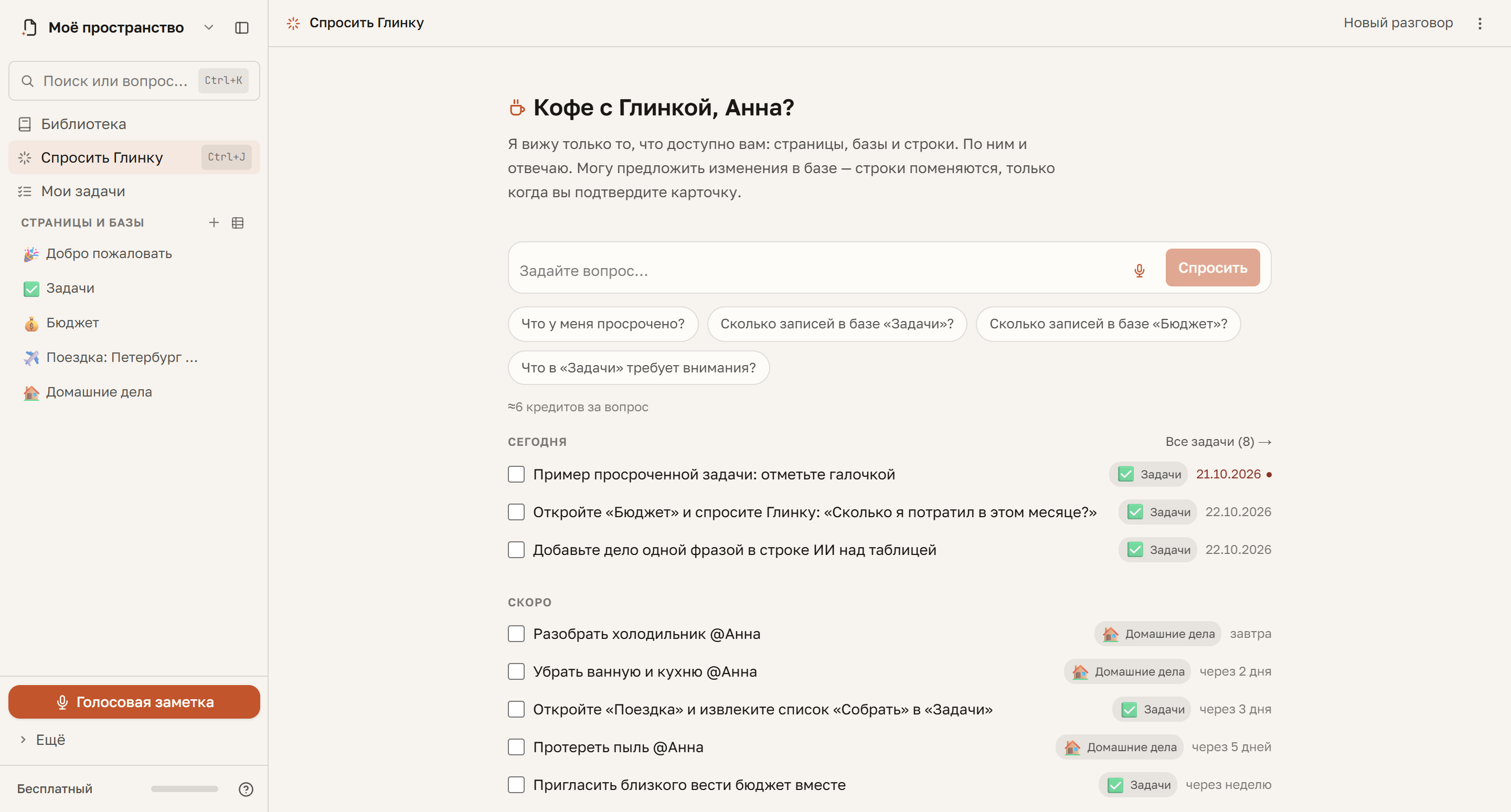The height and width of the screenshot is (812, 1511).
Task: Pick 'Сколько записей в базе «Бюджет»?' chip
Action: [1108, 324]
